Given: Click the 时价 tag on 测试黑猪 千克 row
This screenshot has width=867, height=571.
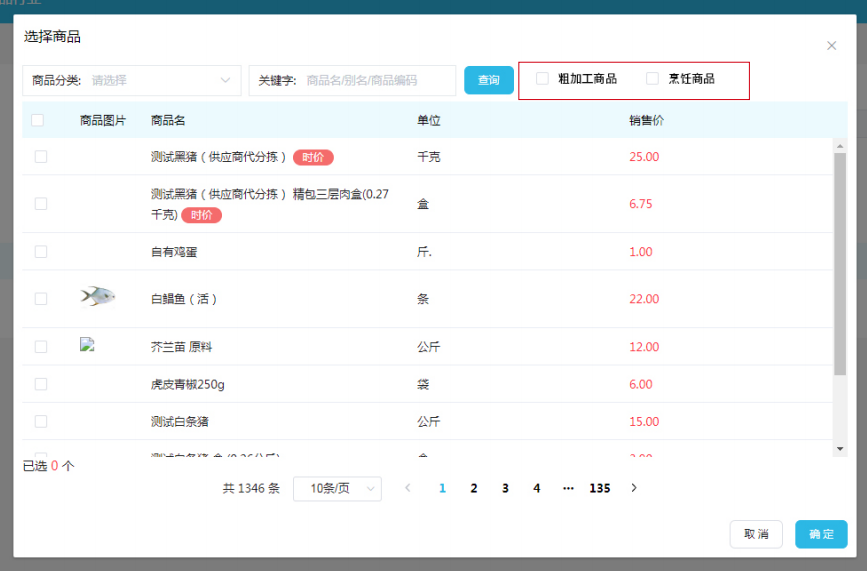Looking at the screenshot, I should coord(313,158).
